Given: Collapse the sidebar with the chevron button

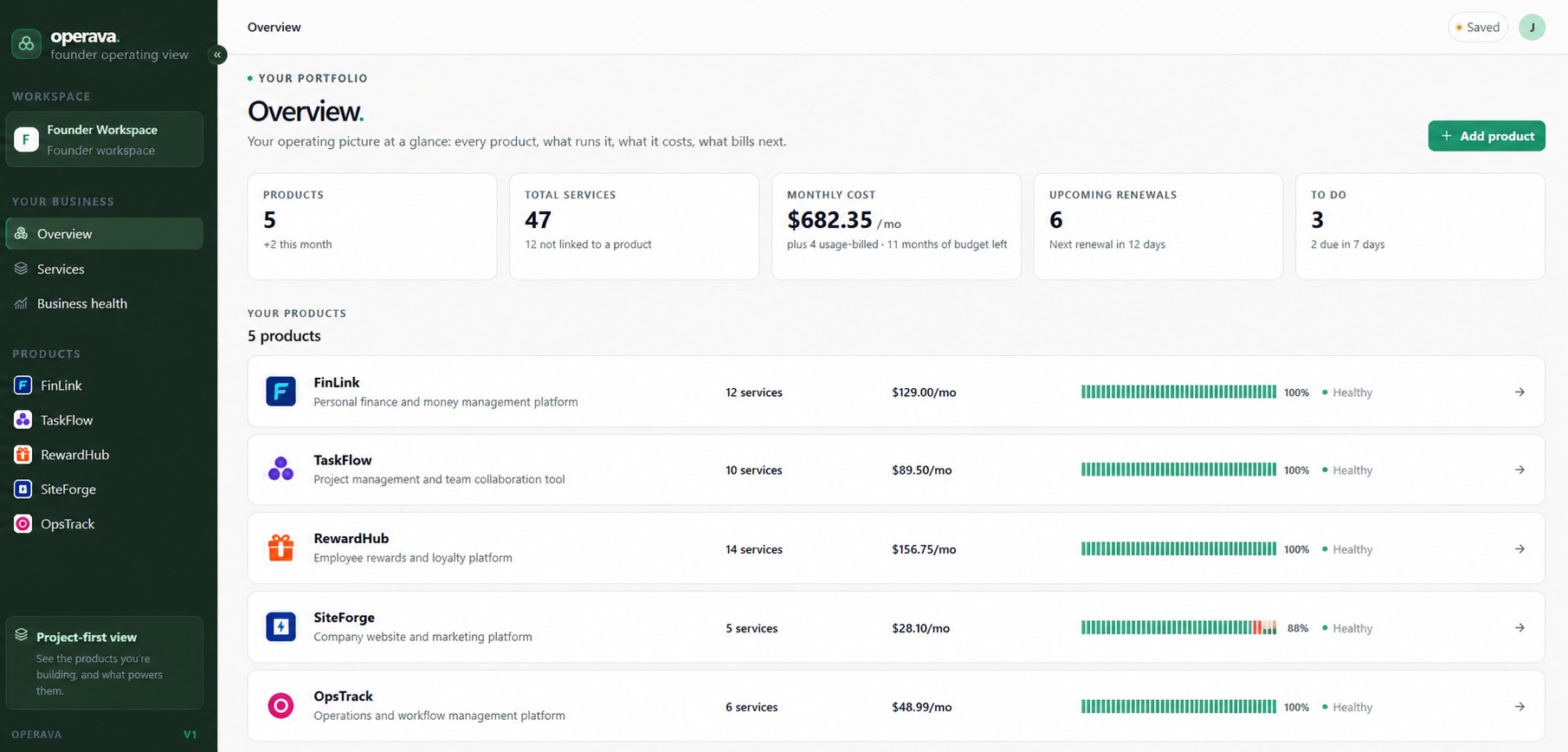Looking at the screenshot, I should (217, 55).
